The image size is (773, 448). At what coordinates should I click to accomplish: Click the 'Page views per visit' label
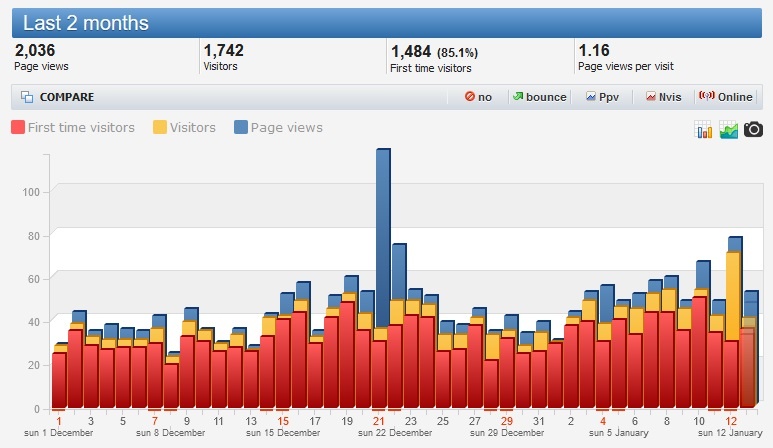tap(626, 67)
